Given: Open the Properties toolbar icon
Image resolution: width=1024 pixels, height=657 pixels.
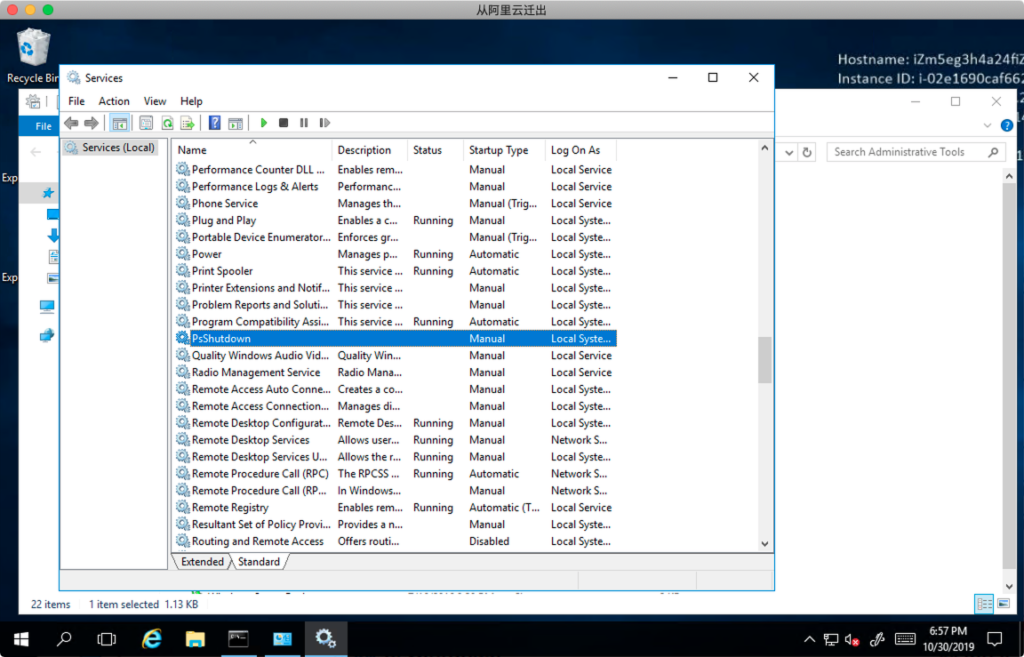Looking at the screenshot, I should (x=146, y=123).
